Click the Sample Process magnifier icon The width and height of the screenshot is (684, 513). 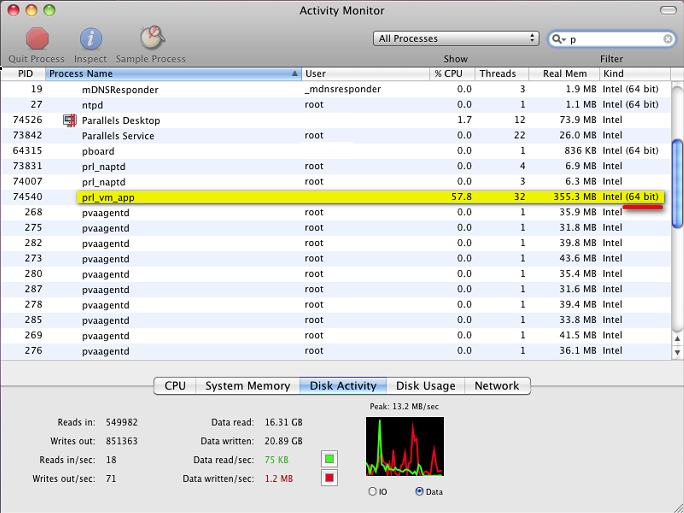152,38
